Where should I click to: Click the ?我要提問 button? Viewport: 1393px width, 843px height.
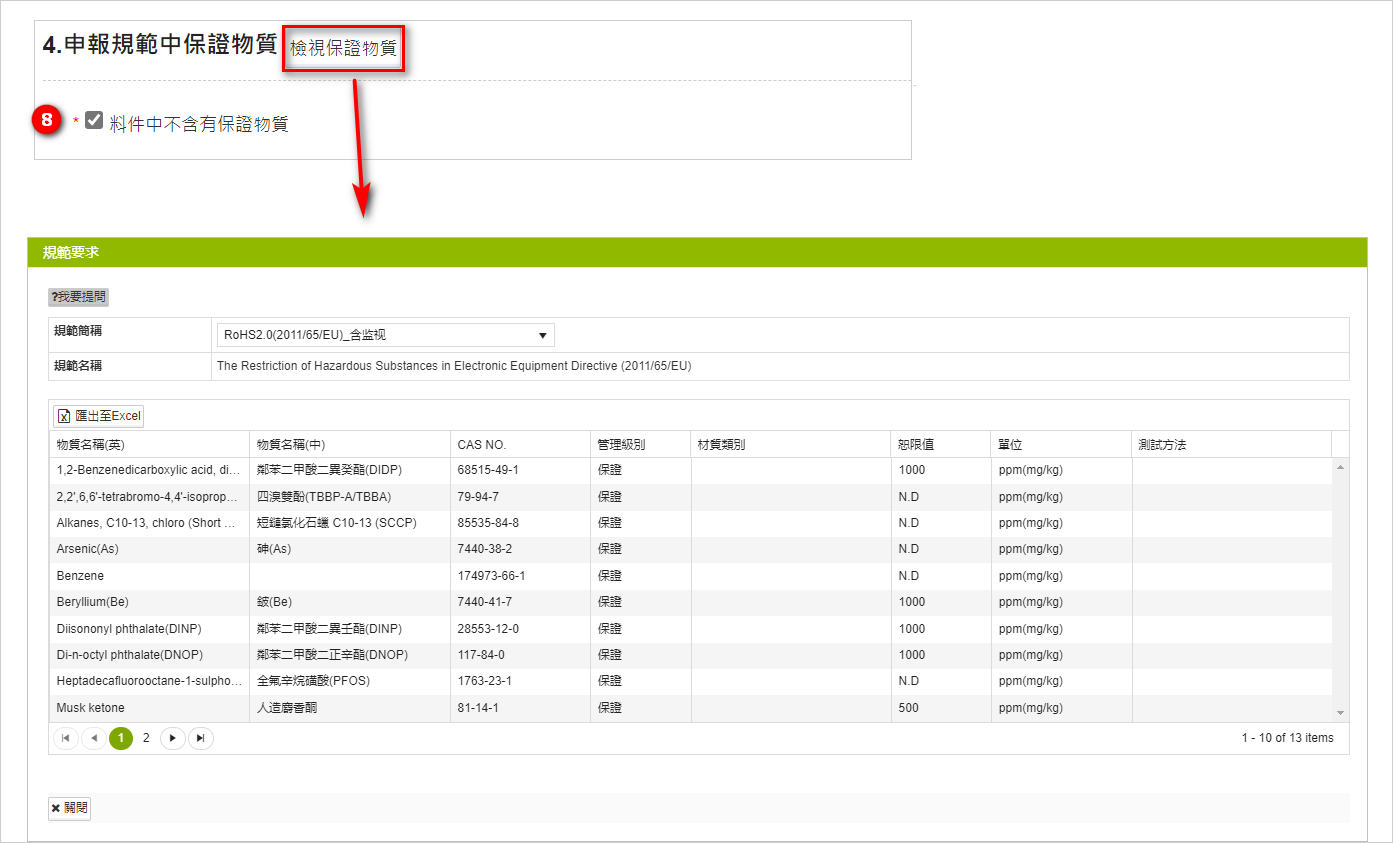point(78,297)
